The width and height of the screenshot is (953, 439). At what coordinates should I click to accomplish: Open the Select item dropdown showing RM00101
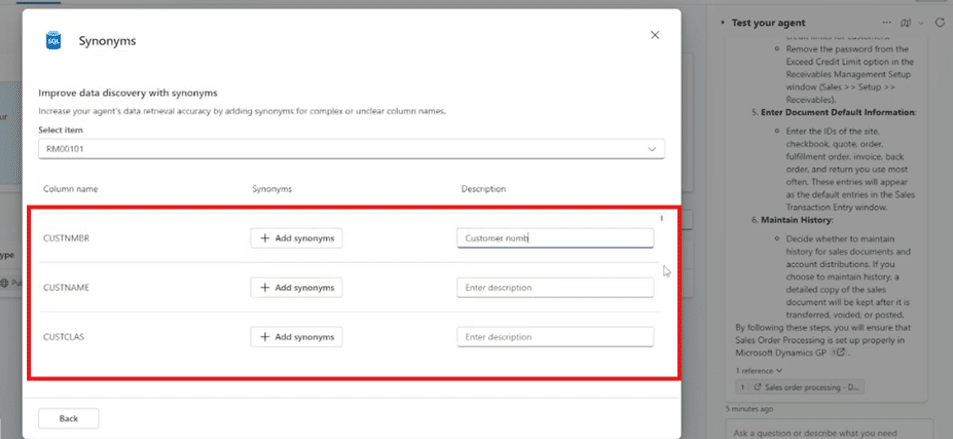click(x=351, y=149)
